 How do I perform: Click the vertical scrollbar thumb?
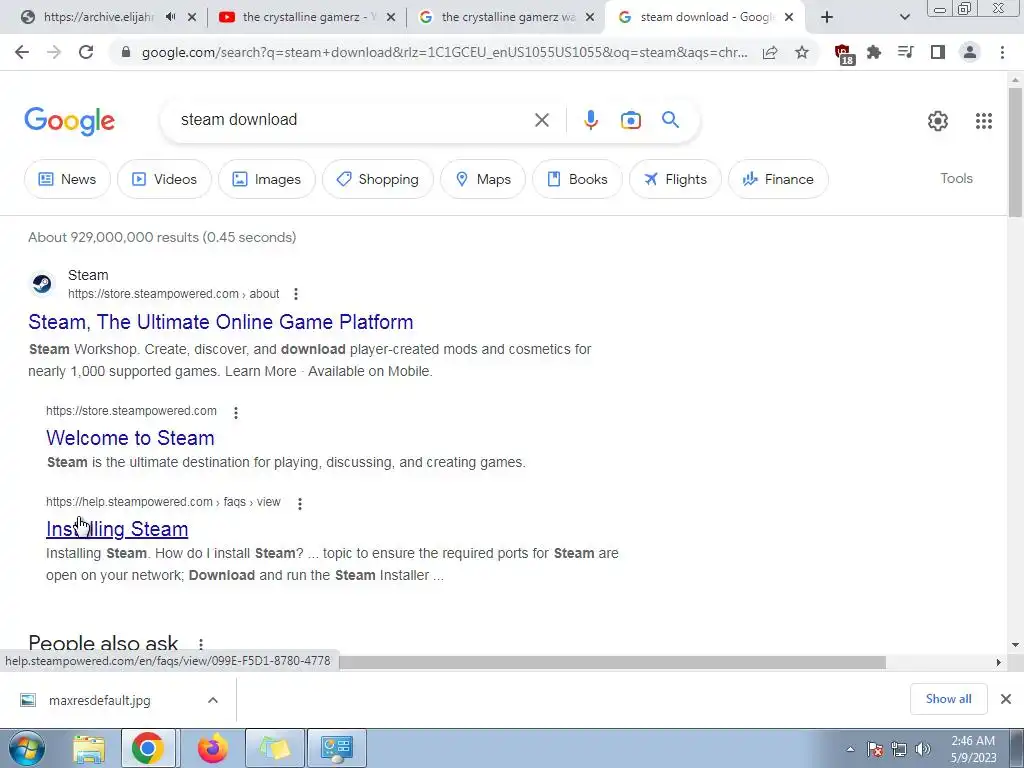coord(1015,152)
